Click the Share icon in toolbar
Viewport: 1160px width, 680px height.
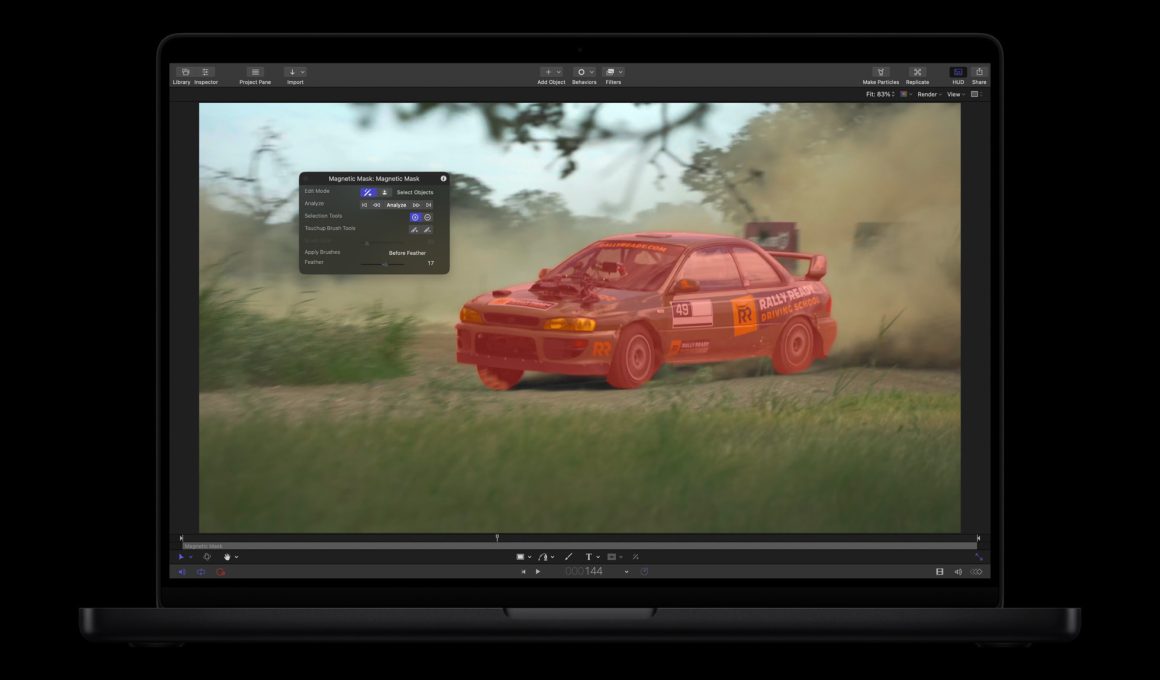pyautogui.click(x=979, y=73)
